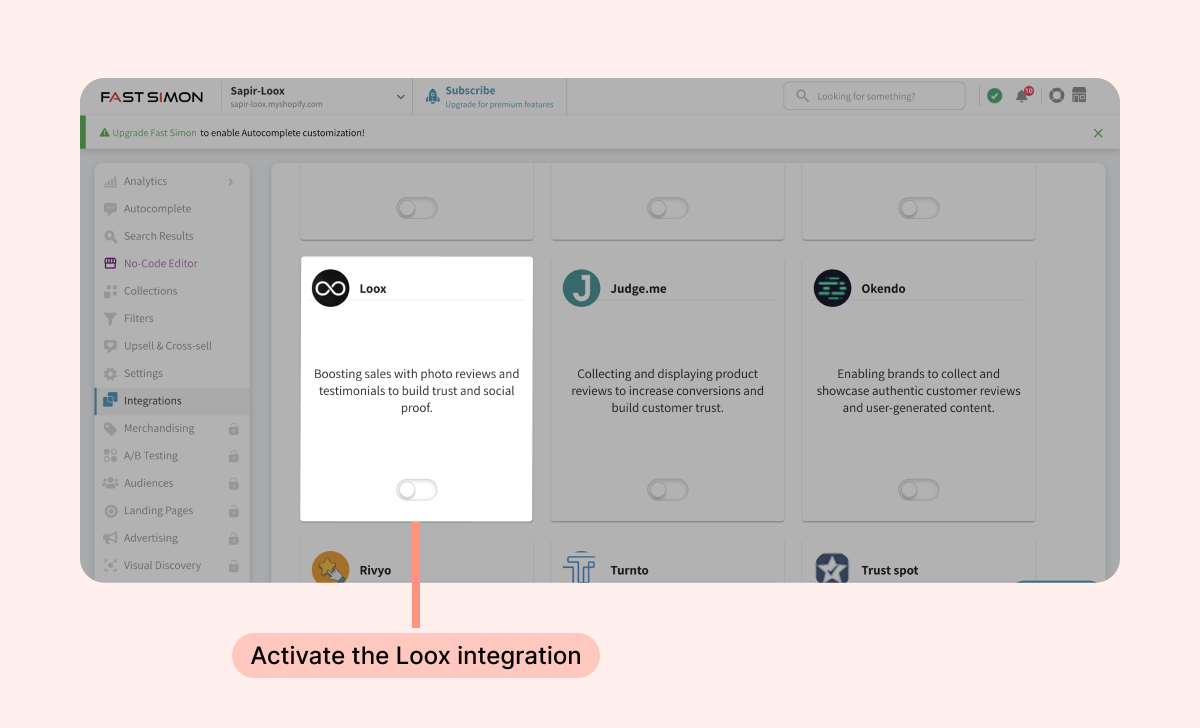The width and height of the screenshot is (1200, 728).
Task: Click the Okendo logo icon
Action: coord(832,288)
